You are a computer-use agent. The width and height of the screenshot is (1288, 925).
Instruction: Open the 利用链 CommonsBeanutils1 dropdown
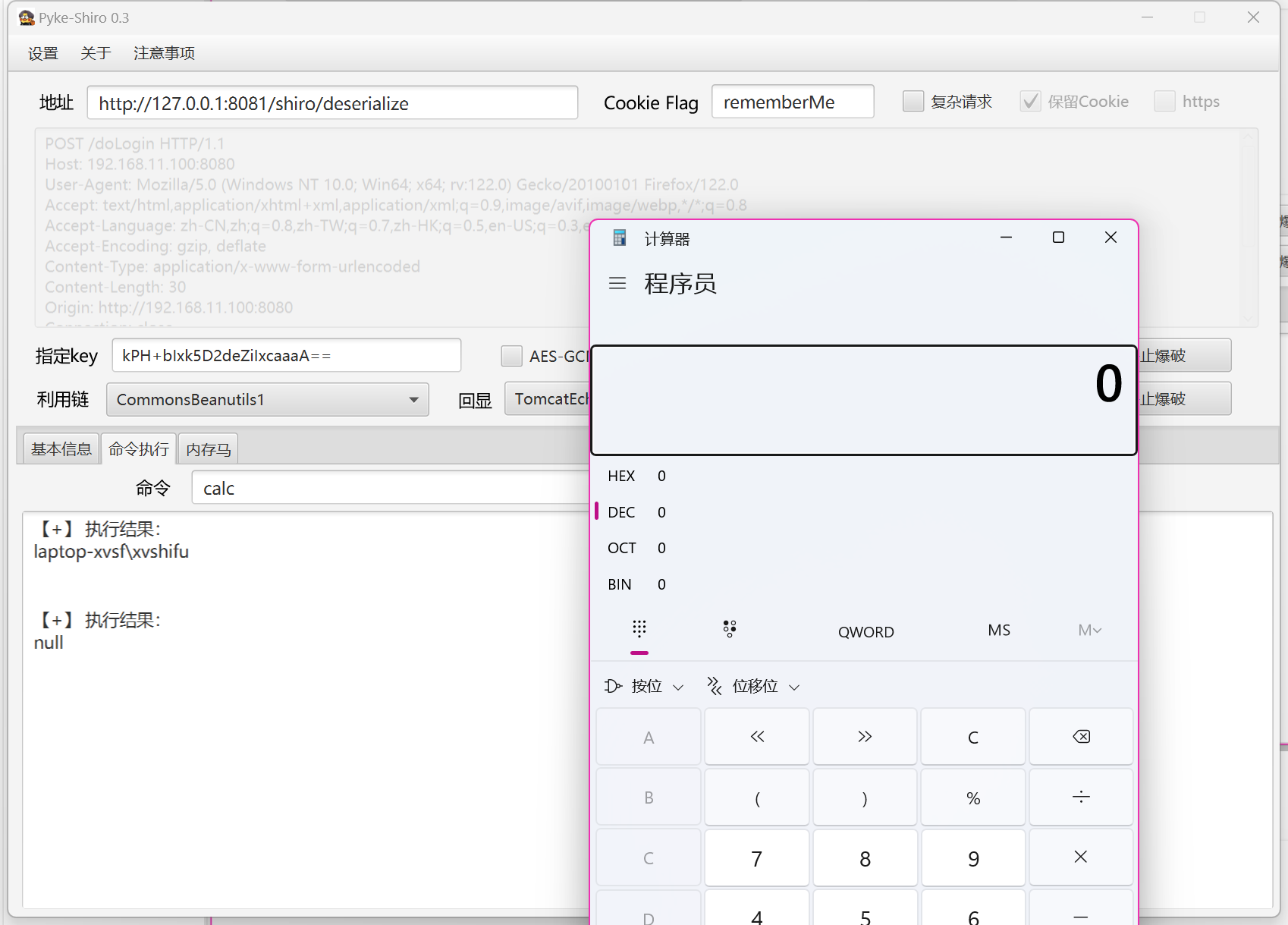coord(268,400)
